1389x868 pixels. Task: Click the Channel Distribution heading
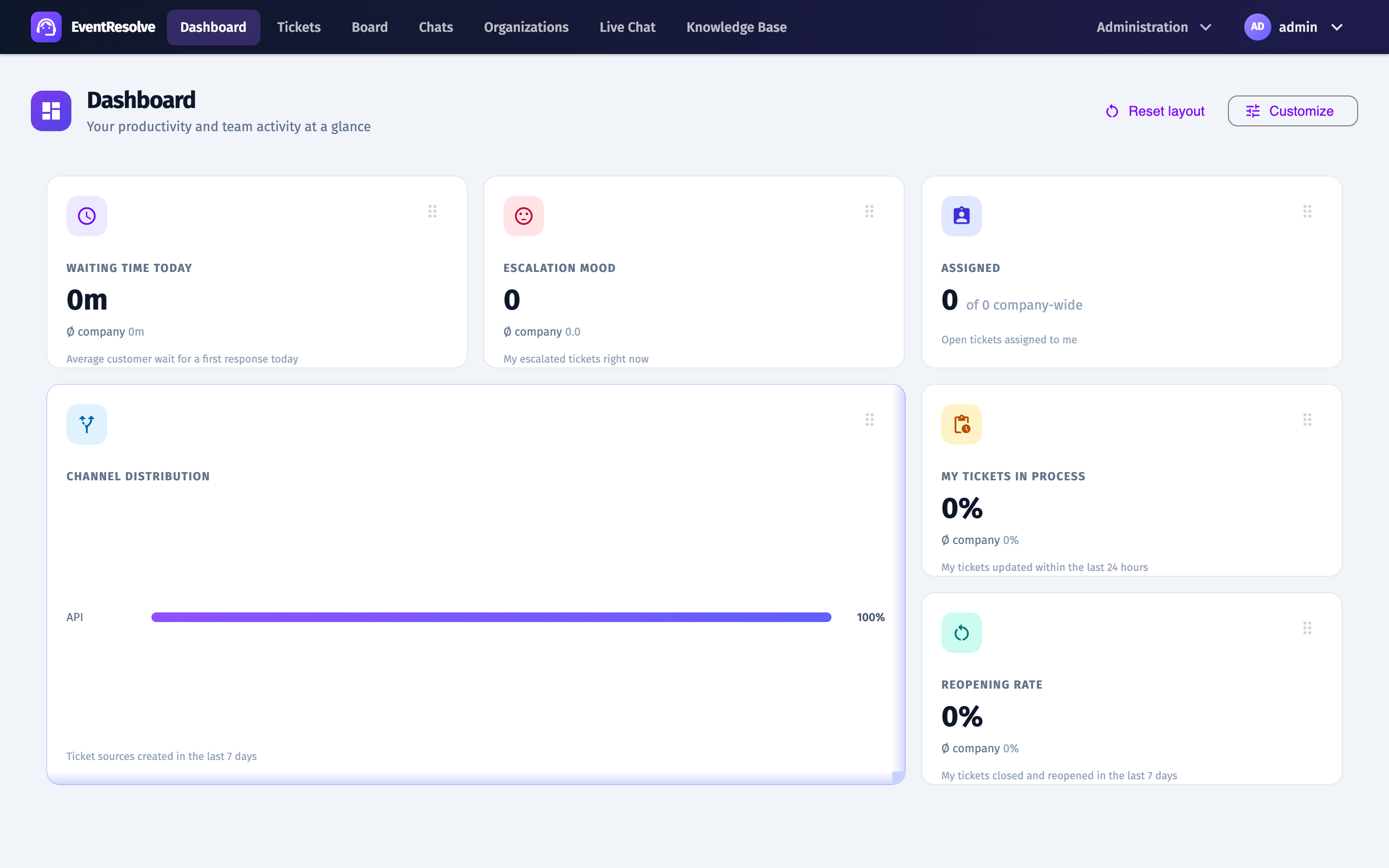138,476
